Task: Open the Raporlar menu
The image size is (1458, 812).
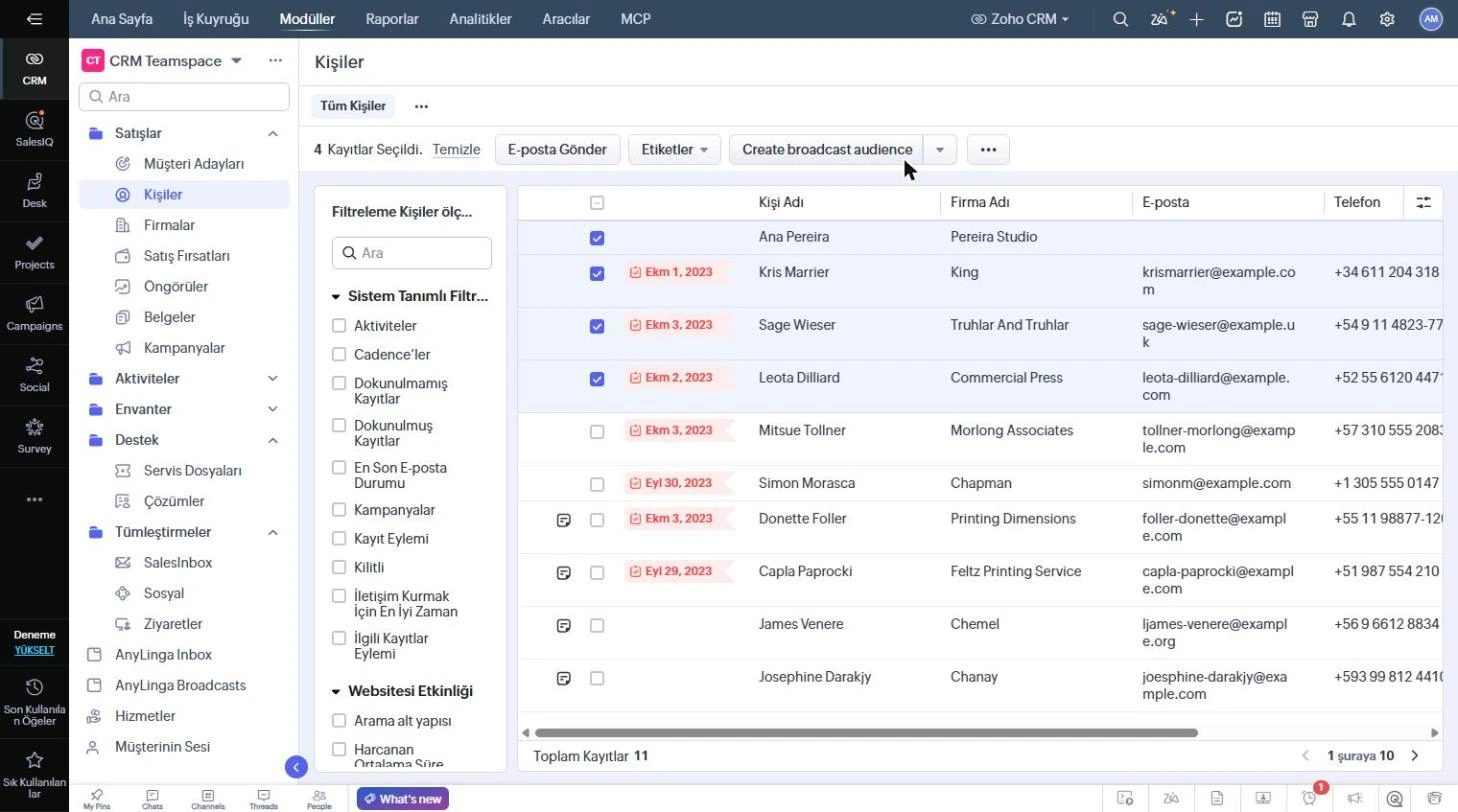Action: coord(392,19)
